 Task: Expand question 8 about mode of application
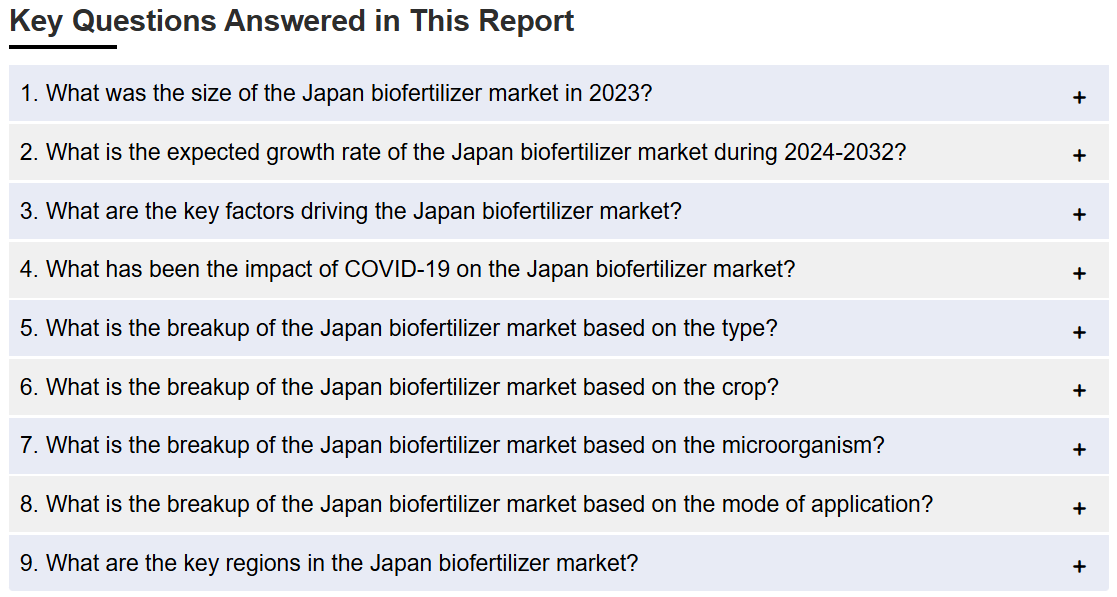558,504
